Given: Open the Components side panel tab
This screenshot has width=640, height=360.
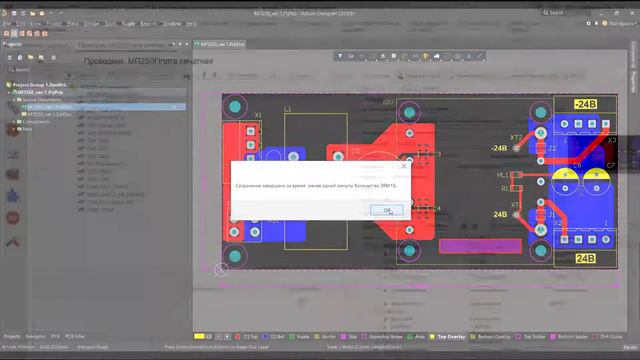Looking at the screenshot, I should pyautogui.click(x=633, y=54).
